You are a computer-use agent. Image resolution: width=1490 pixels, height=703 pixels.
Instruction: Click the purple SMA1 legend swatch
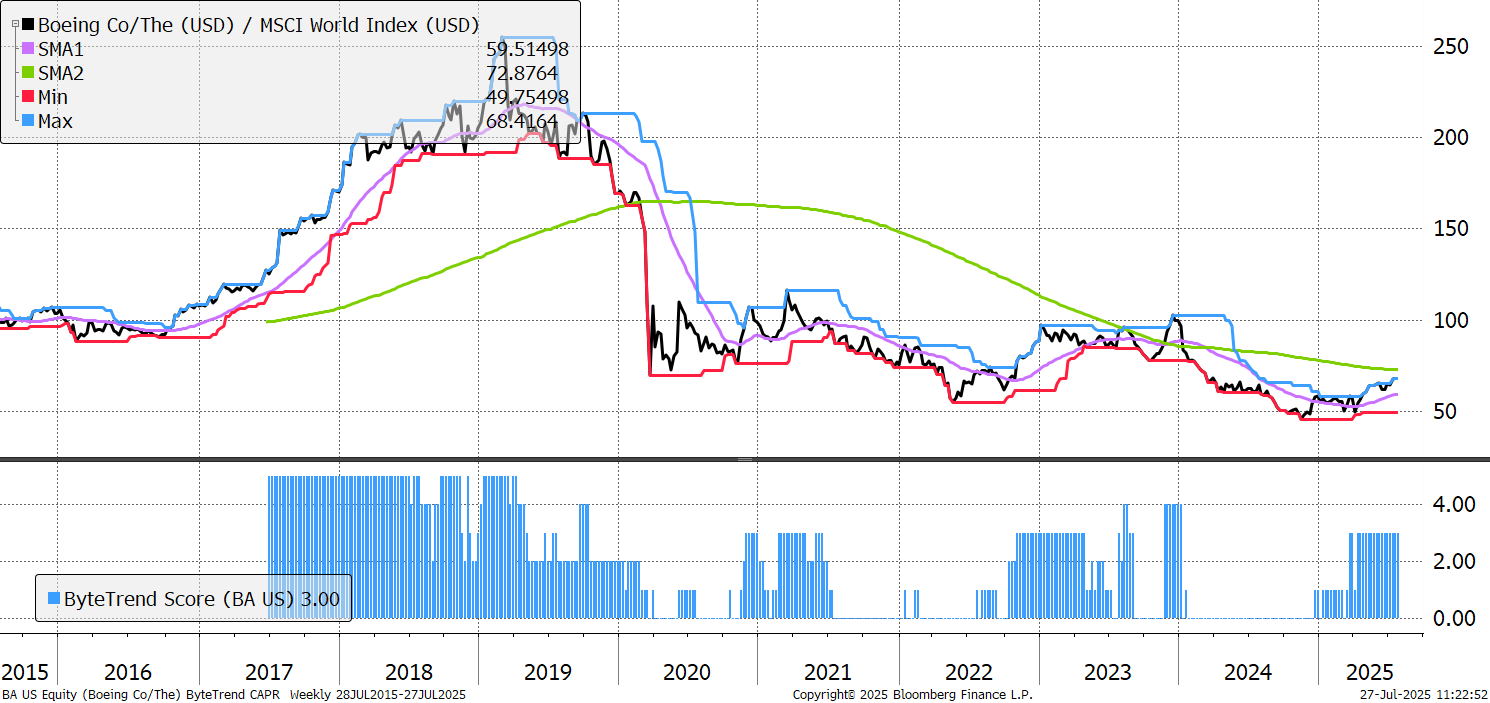click(27, 48)
